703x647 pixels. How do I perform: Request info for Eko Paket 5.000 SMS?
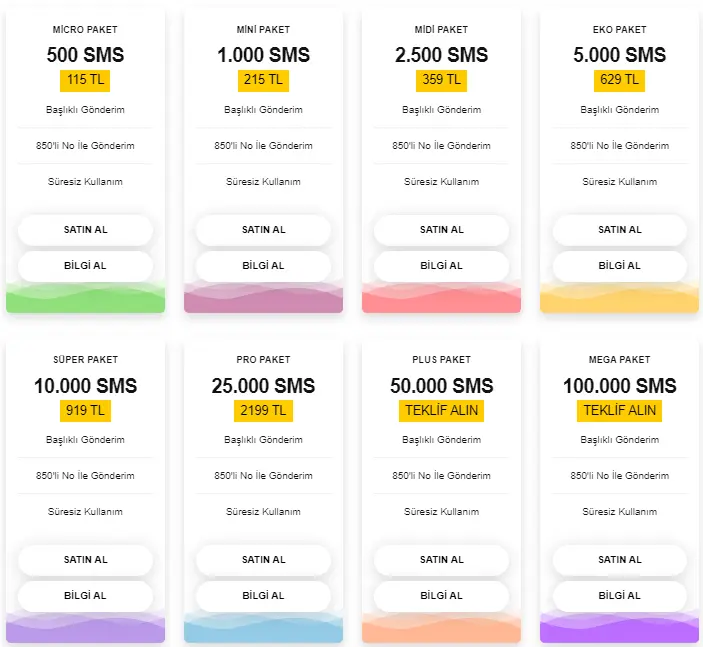(x=620, y=265)
